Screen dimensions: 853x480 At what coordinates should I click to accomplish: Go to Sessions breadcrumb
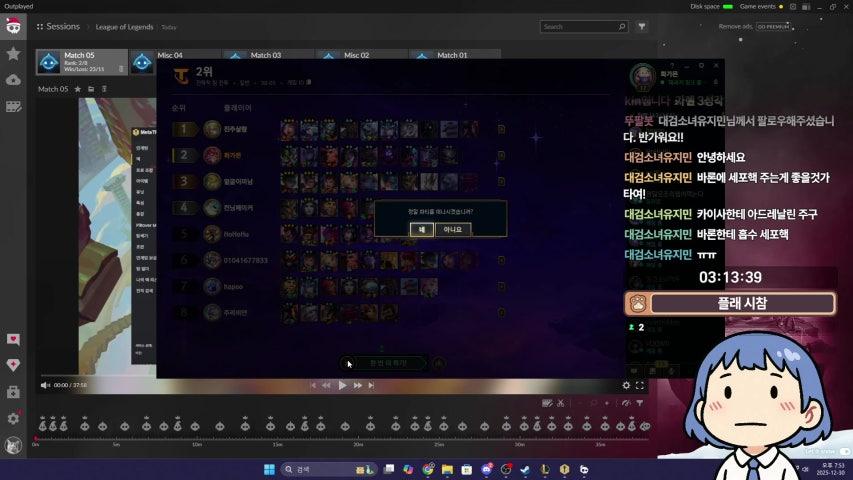coord(63,26)
